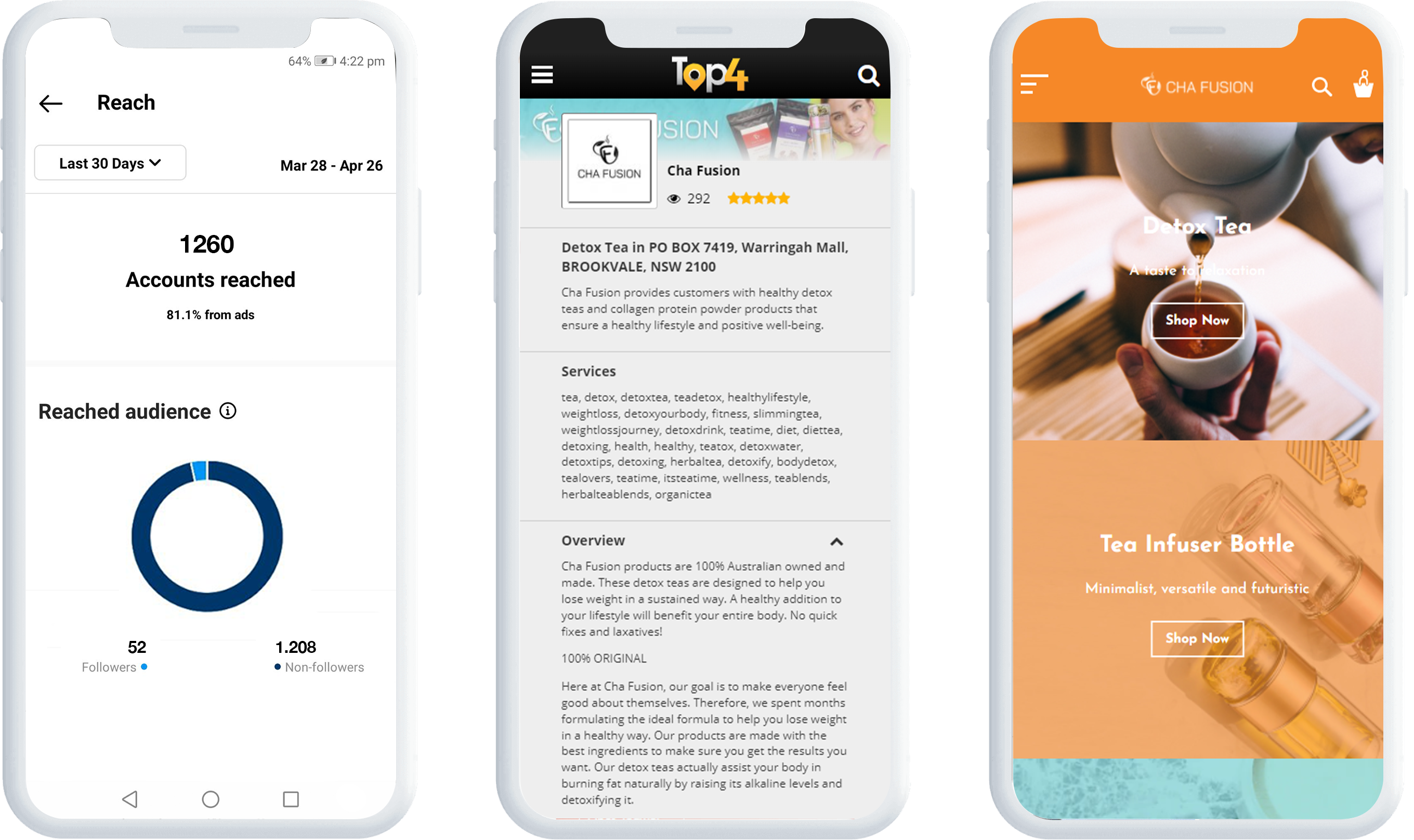The height and width of the screenshot is (840, 1414).
Task: Tap the back arrow on Reach screen
Action: [51, 102]
